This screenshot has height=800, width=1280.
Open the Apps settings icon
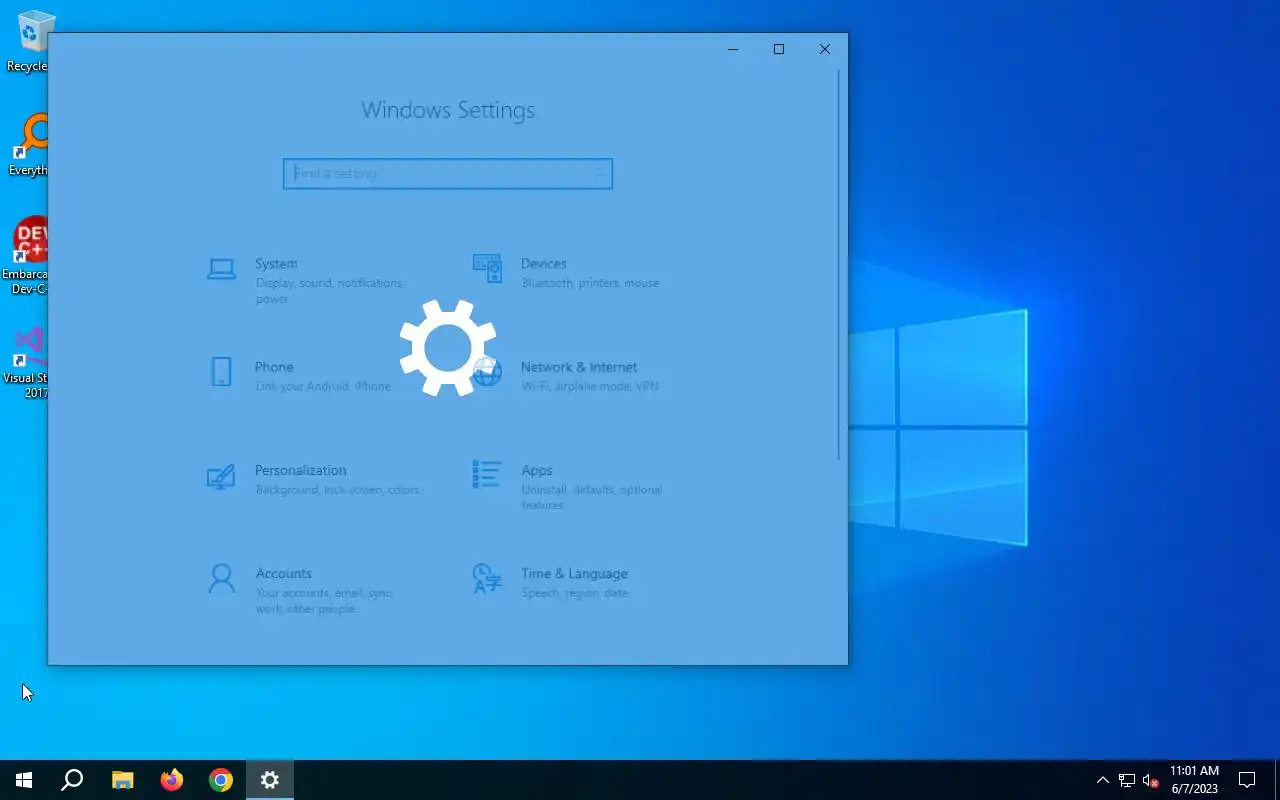487,474
